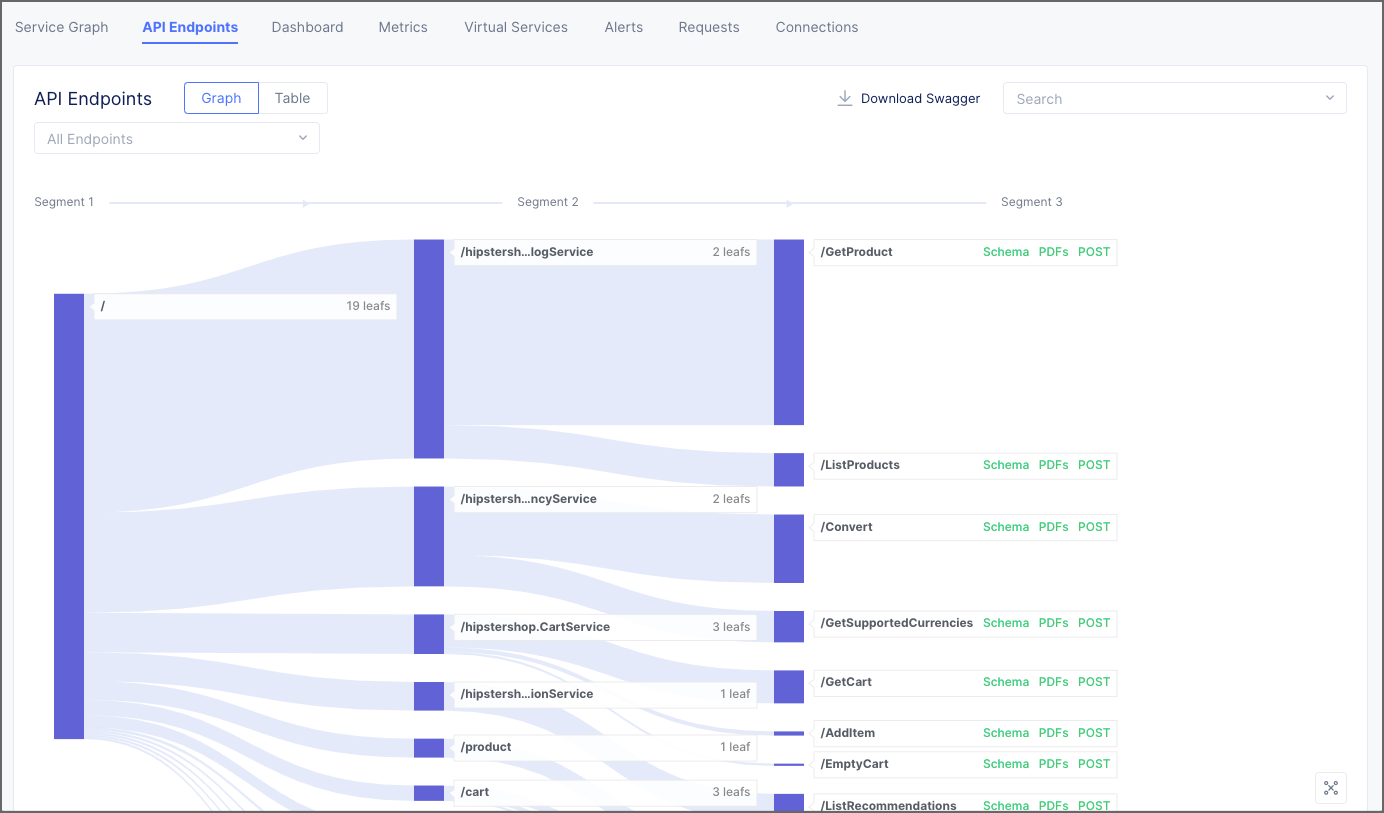Viewport: 1384px width, 813px height.
Task: Open the Service Graph tab
Action: pos(62,27)
